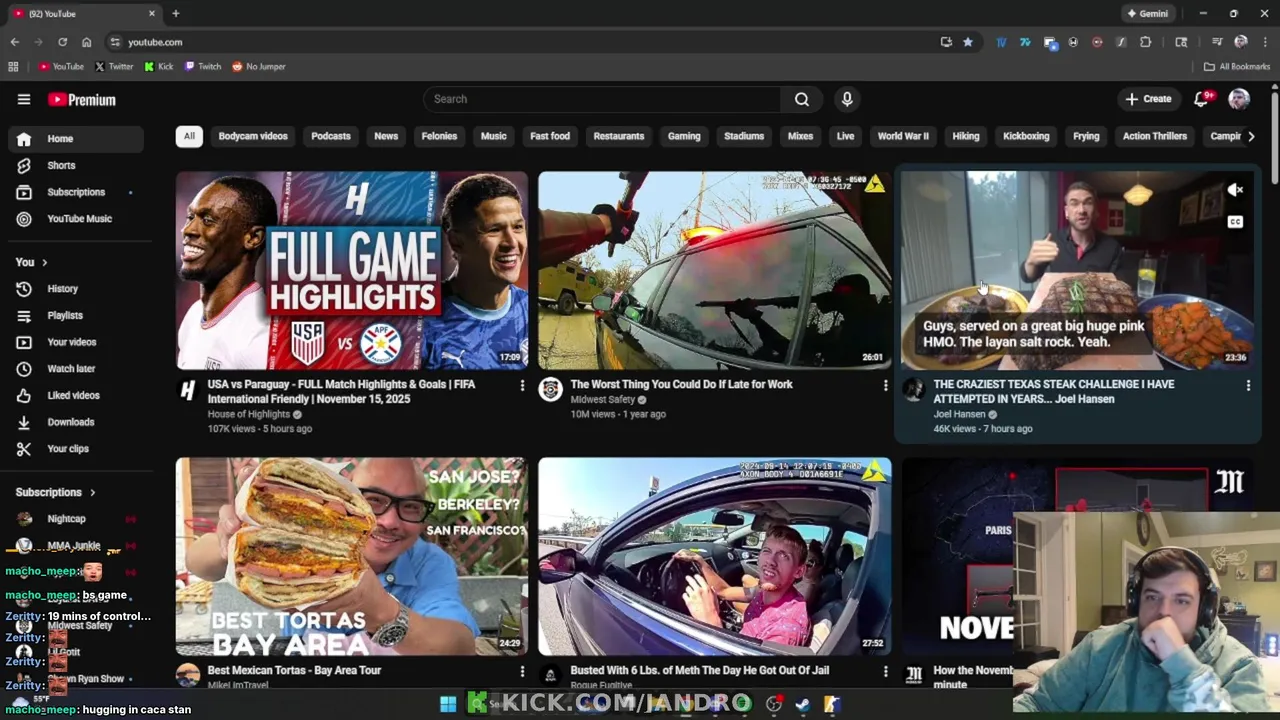Image resolution: width=1280 pixels, height=720 pixels.
Task: Open more options for Best Mexican Tortas video
Action: pyautogui.click(x=522, y=671)
